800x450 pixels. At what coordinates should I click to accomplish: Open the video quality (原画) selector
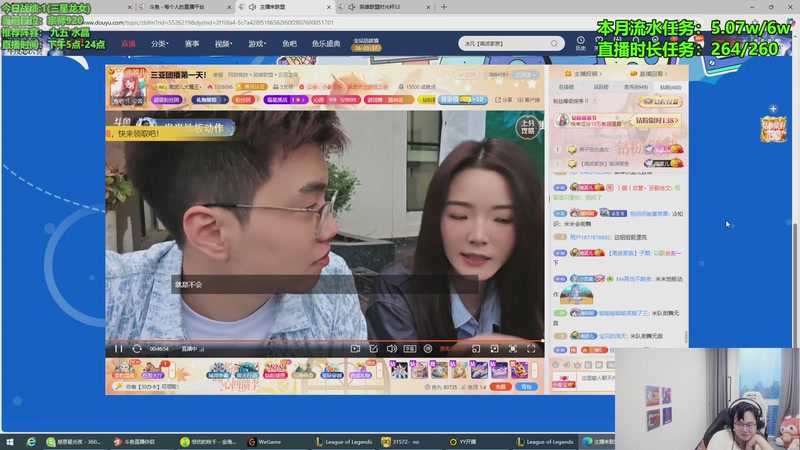(x=453, y=348)
